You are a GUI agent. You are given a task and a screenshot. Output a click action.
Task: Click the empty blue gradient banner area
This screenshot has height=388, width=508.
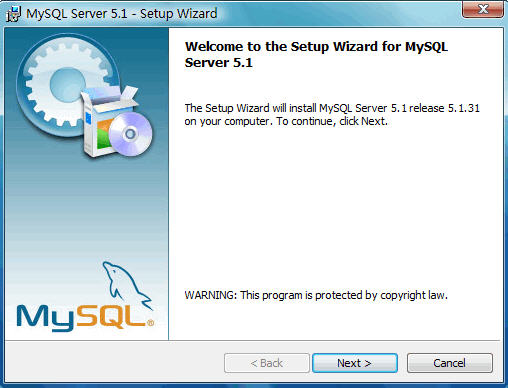point(87,207)
